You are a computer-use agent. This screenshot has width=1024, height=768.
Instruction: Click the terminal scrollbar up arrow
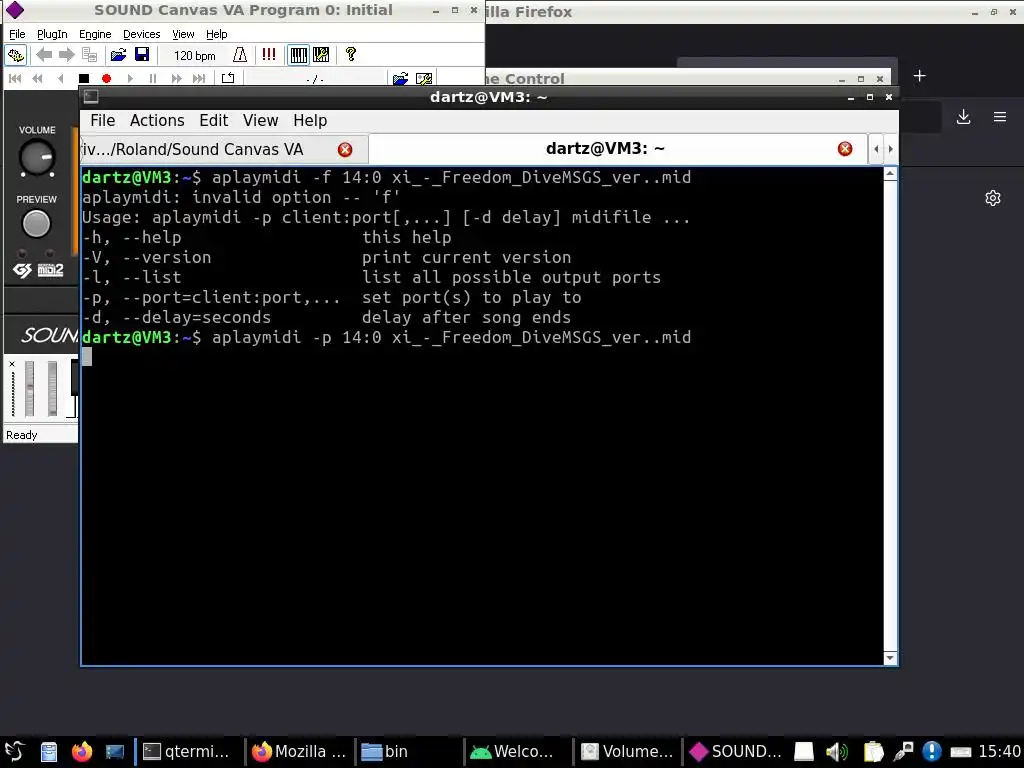pos(889,174)
